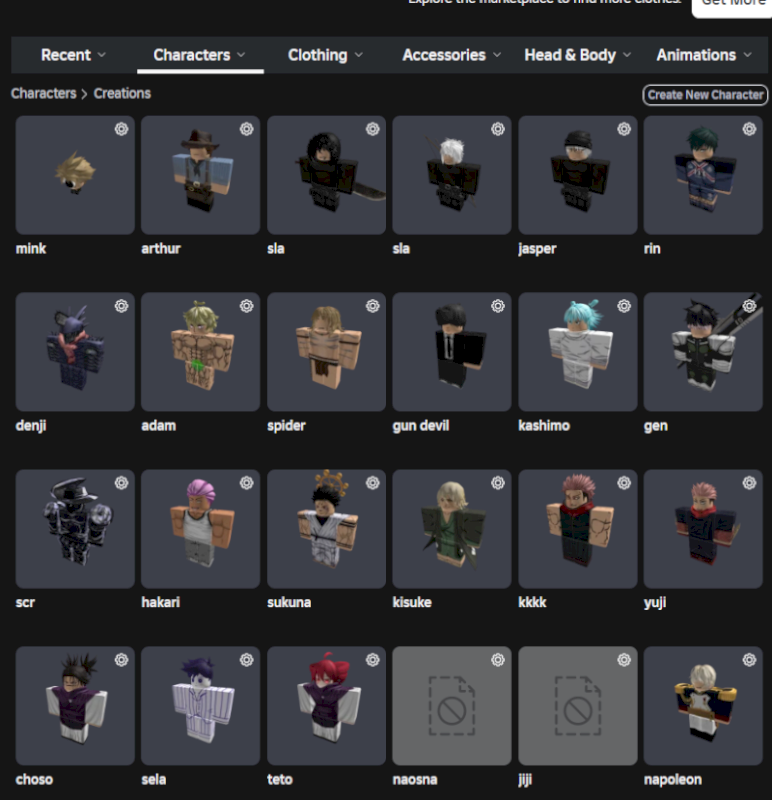Viewport: 772px width, 800px height.
Task: Click the adam character name
Action: [x=159, y=426]
